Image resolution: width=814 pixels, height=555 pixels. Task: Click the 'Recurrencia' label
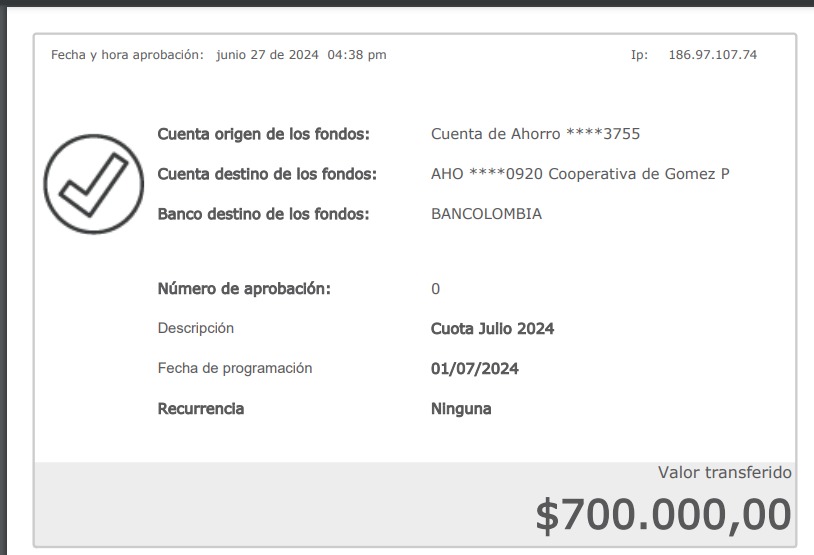201,409
